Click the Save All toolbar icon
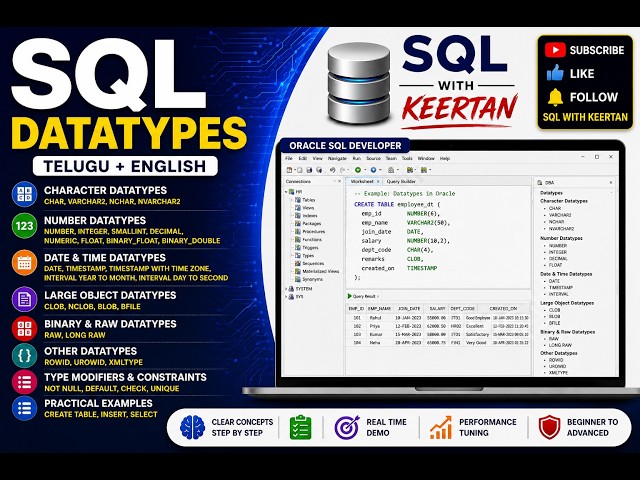Screen dimensions: 640x480 [x=319, y=170]
